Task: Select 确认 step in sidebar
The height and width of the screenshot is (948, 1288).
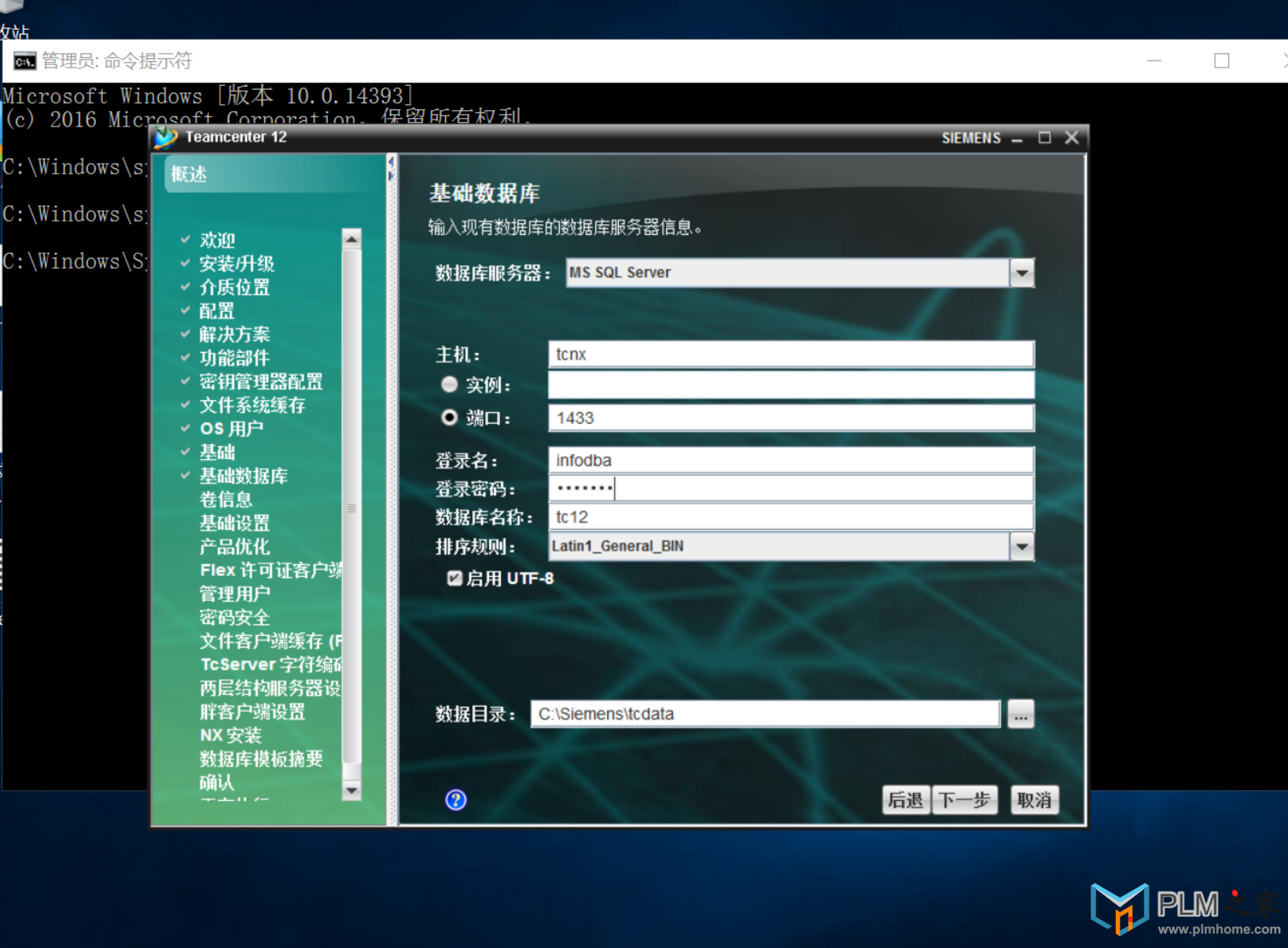Action: pos(217,782)
